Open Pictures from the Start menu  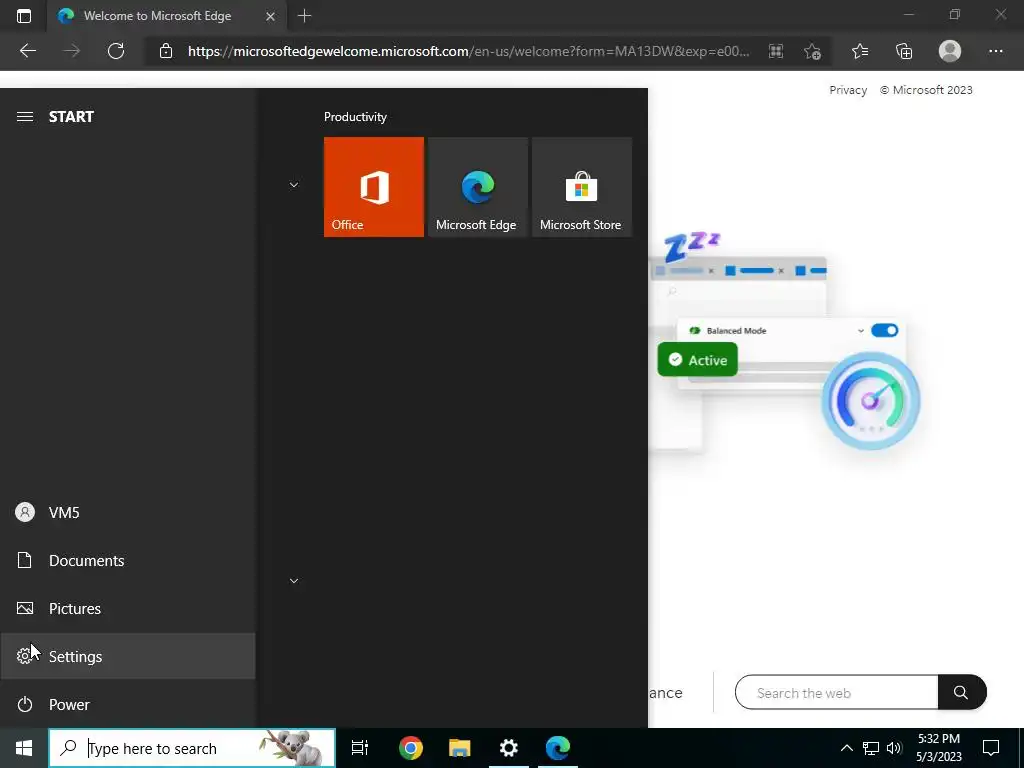tap(128, 609)
